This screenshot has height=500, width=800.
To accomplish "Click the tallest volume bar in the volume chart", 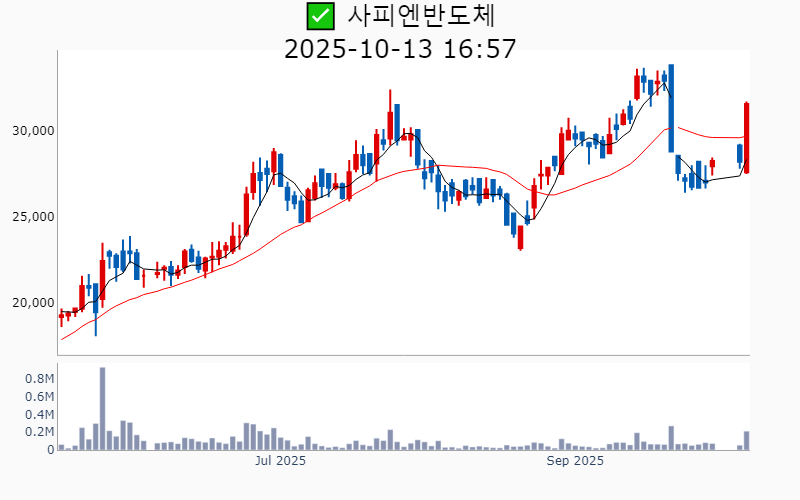I will pos(102,410).
